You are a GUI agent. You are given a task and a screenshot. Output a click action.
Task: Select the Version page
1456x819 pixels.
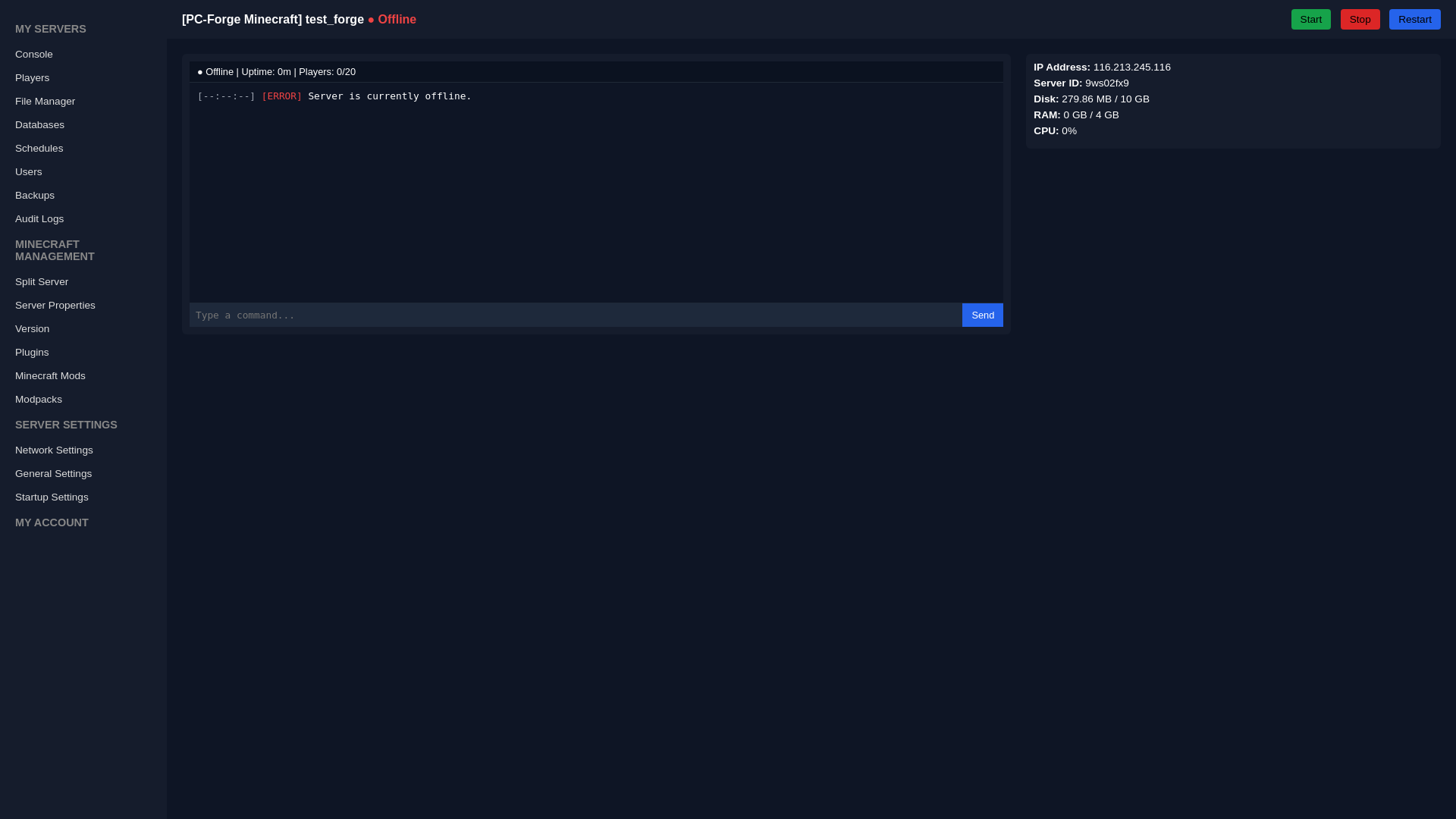pyautogui.click(x=32, y=329)
